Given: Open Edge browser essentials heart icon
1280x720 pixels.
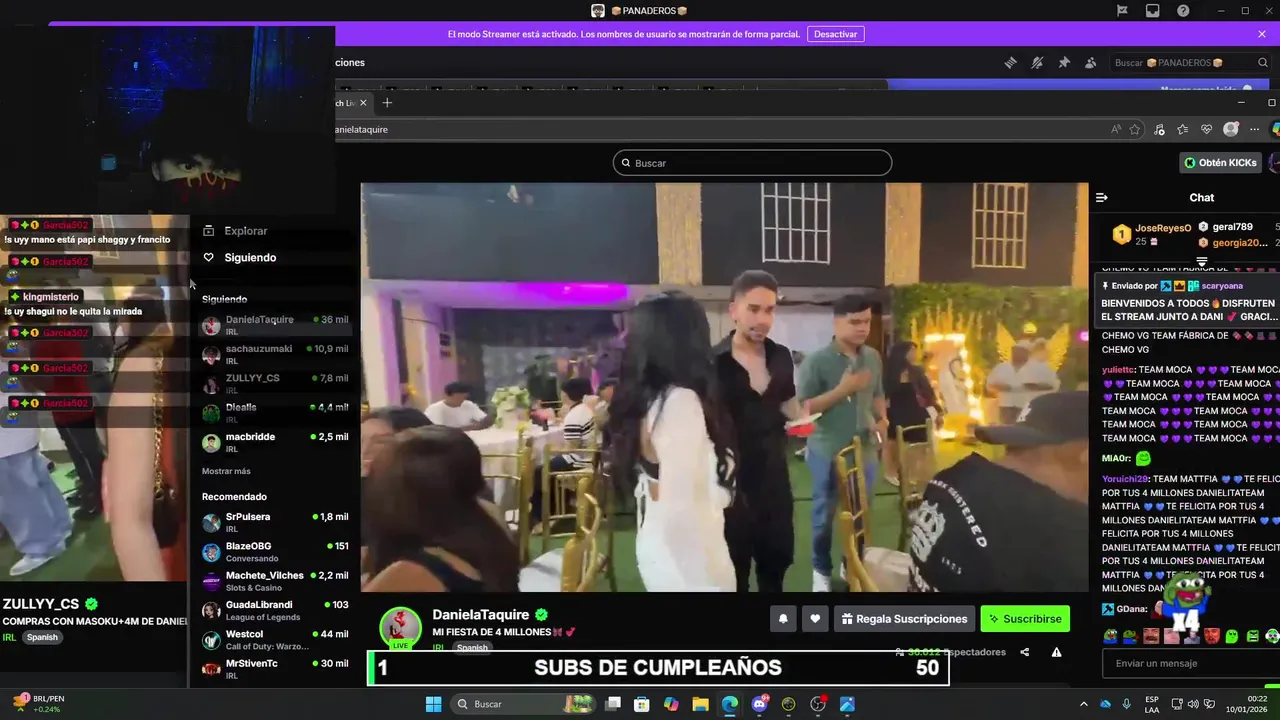Looking at the screenshot, I should pyautogui.click(x=1207, y=129).
